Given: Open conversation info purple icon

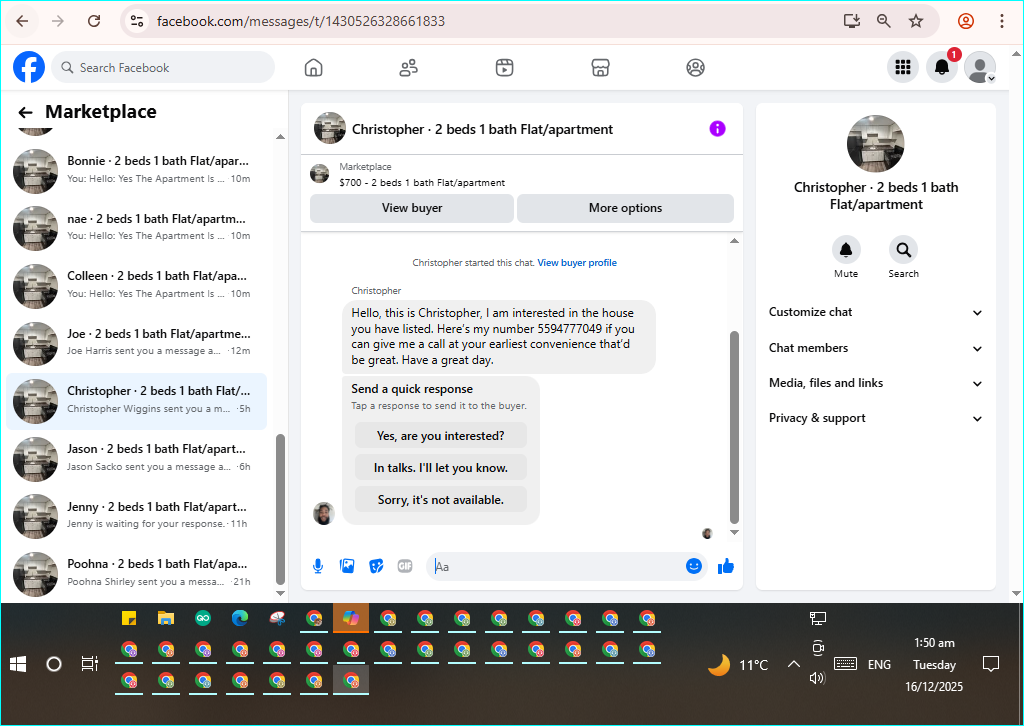Looking at the screenshot, I should pos(717,129).
